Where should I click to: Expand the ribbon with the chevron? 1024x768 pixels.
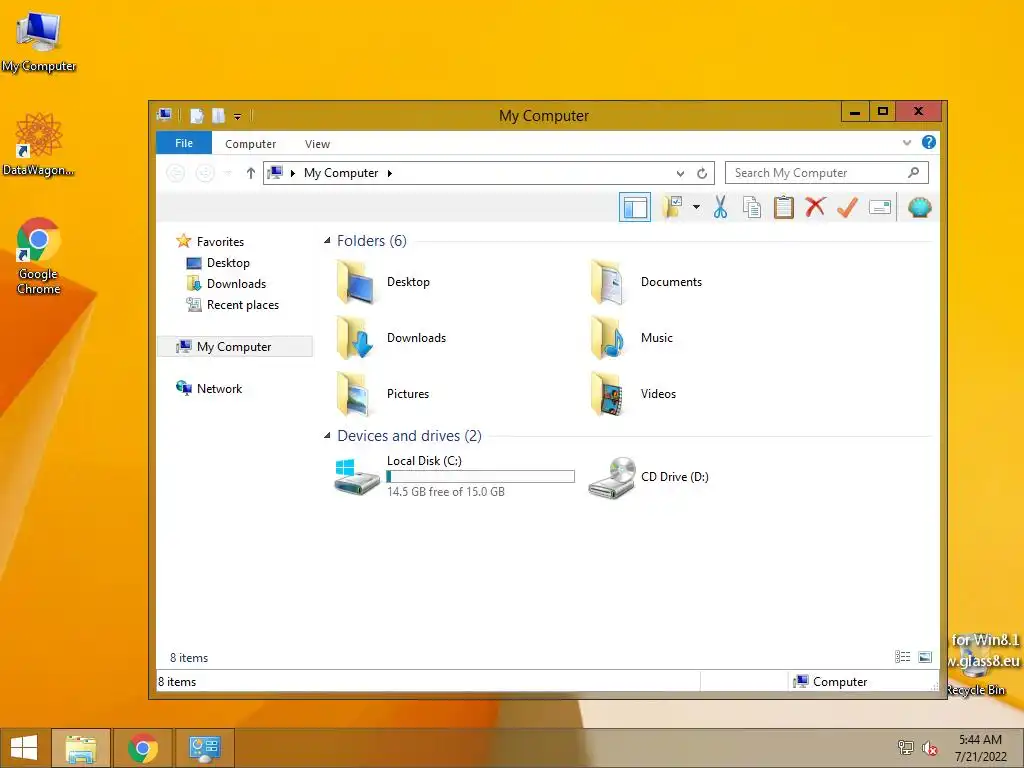[x=906, y=142]
